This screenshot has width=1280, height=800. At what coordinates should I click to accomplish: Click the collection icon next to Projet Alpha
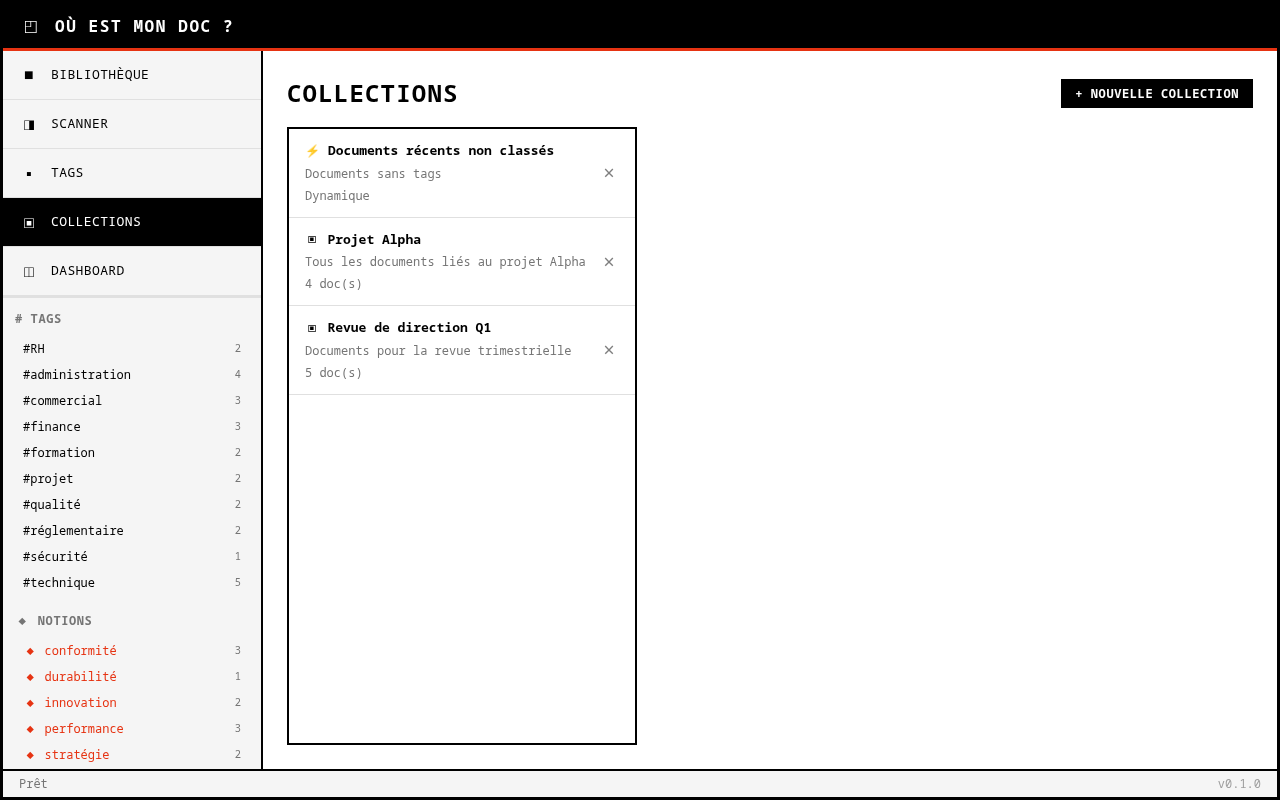click(311, 239)
